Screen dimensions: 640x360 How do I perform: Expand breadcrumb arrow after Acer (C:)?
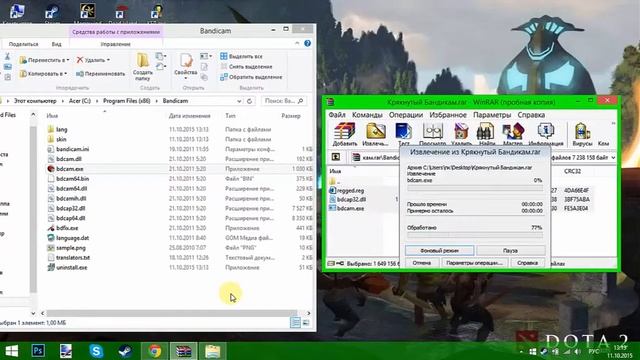[97, 101]
